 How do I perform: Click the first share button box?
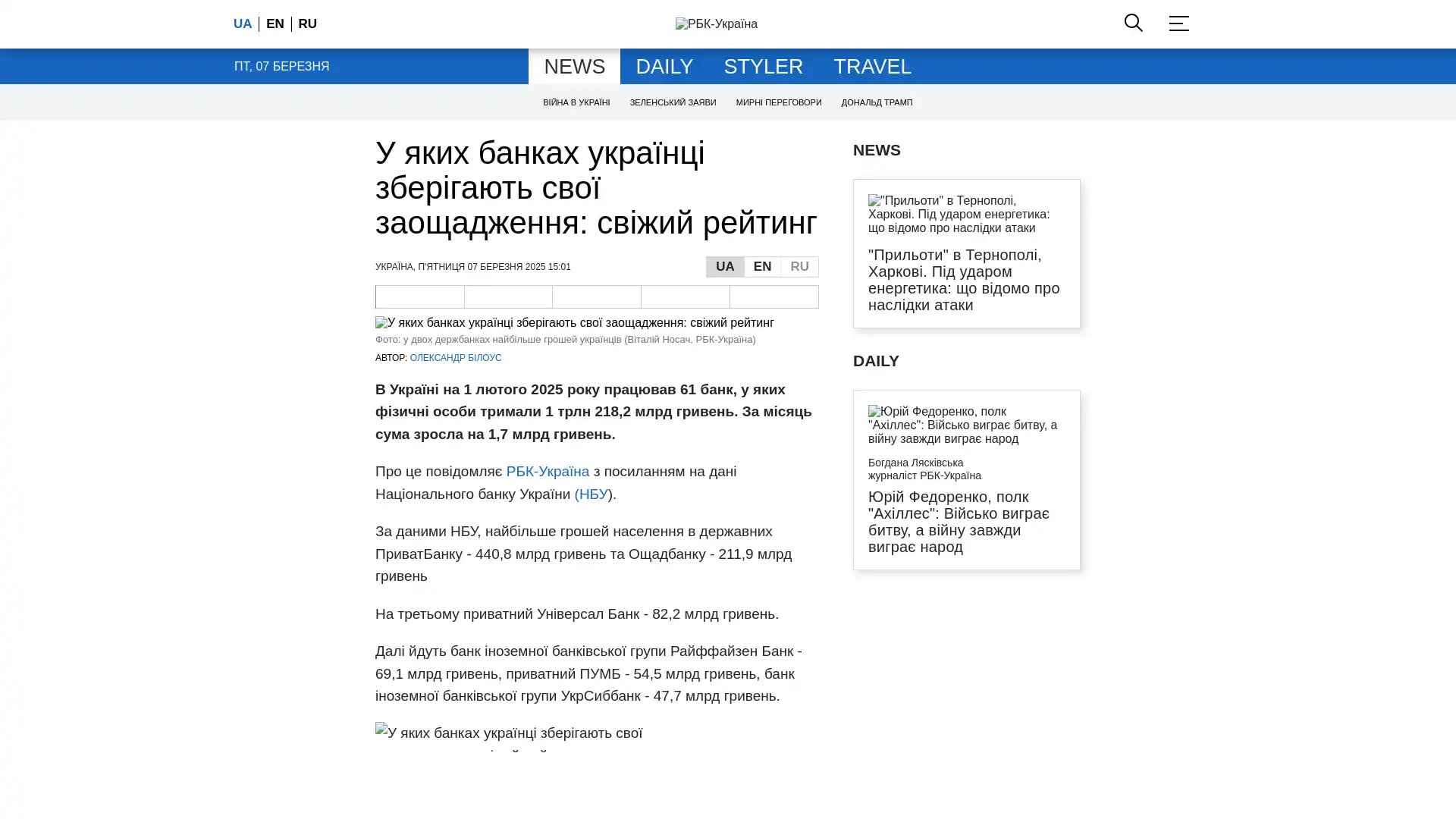tap(419, 297)
